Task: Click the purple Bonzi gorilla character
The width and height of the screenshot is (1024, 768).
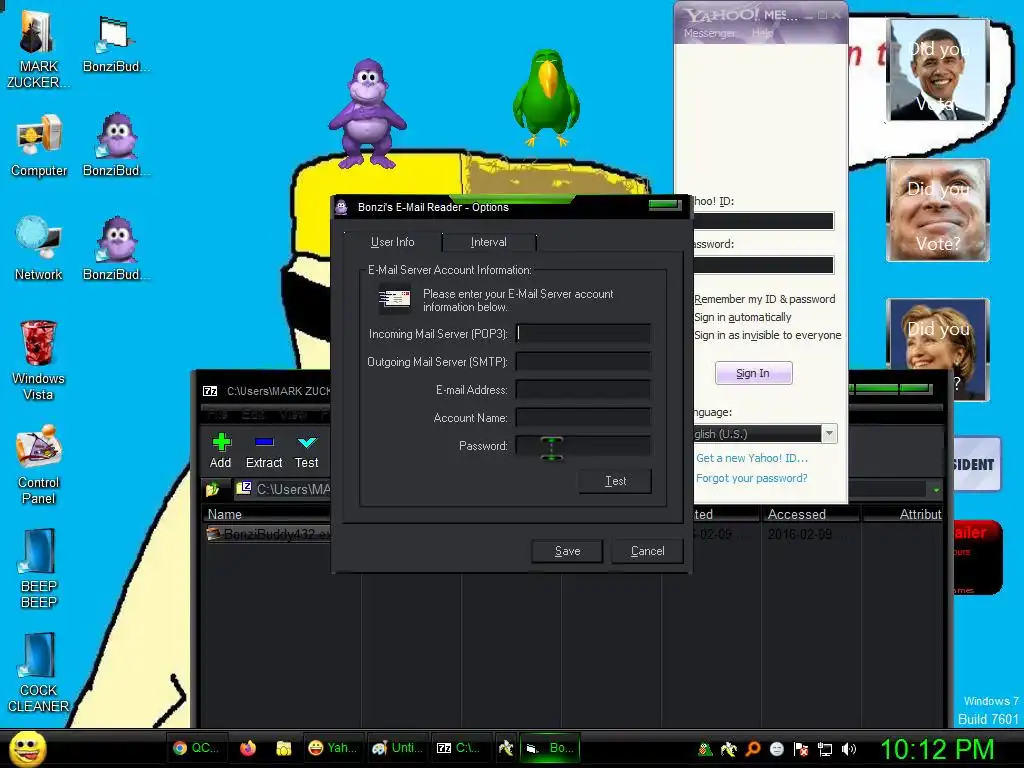Action: coord(368,114)
